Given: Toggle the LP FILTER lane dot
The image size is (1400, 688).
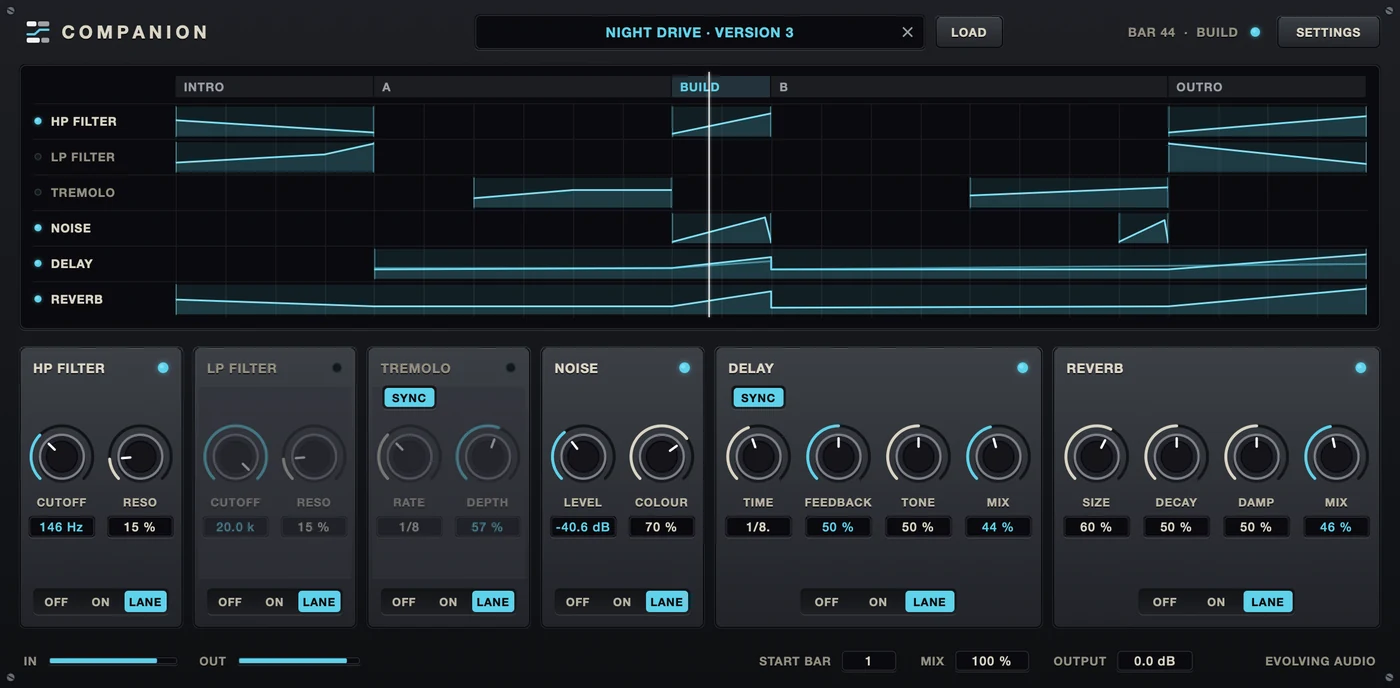Looking at the screenshot, I should coord(38,157).
